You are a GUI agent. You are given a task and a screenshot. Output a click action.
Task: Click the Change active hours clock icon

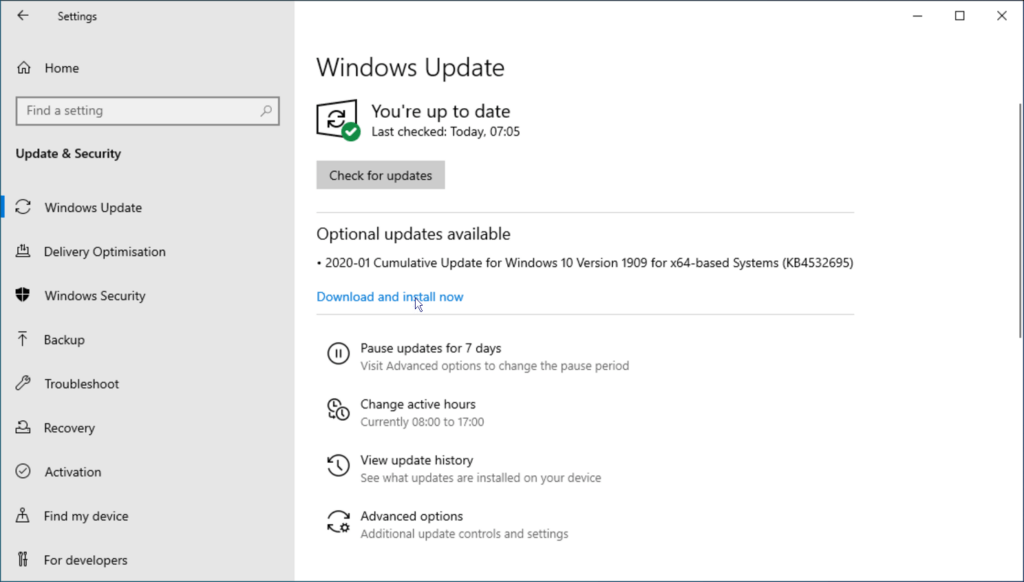pos(339,409)
